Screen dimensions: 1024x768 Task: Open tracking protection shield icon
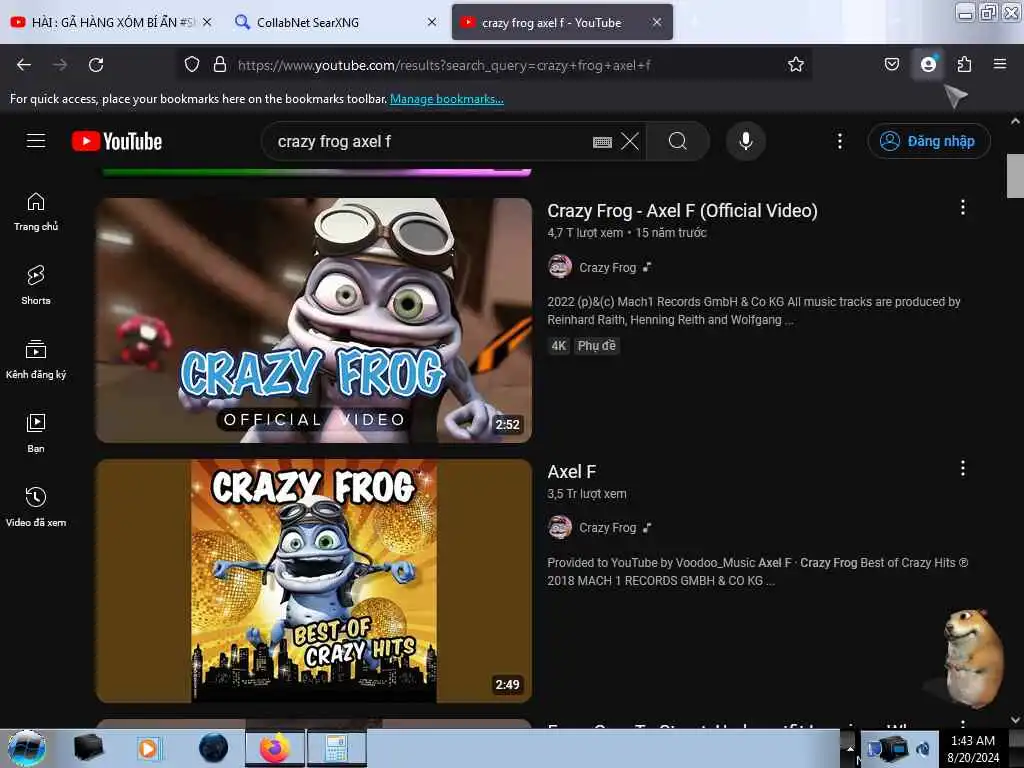point(191,65)
